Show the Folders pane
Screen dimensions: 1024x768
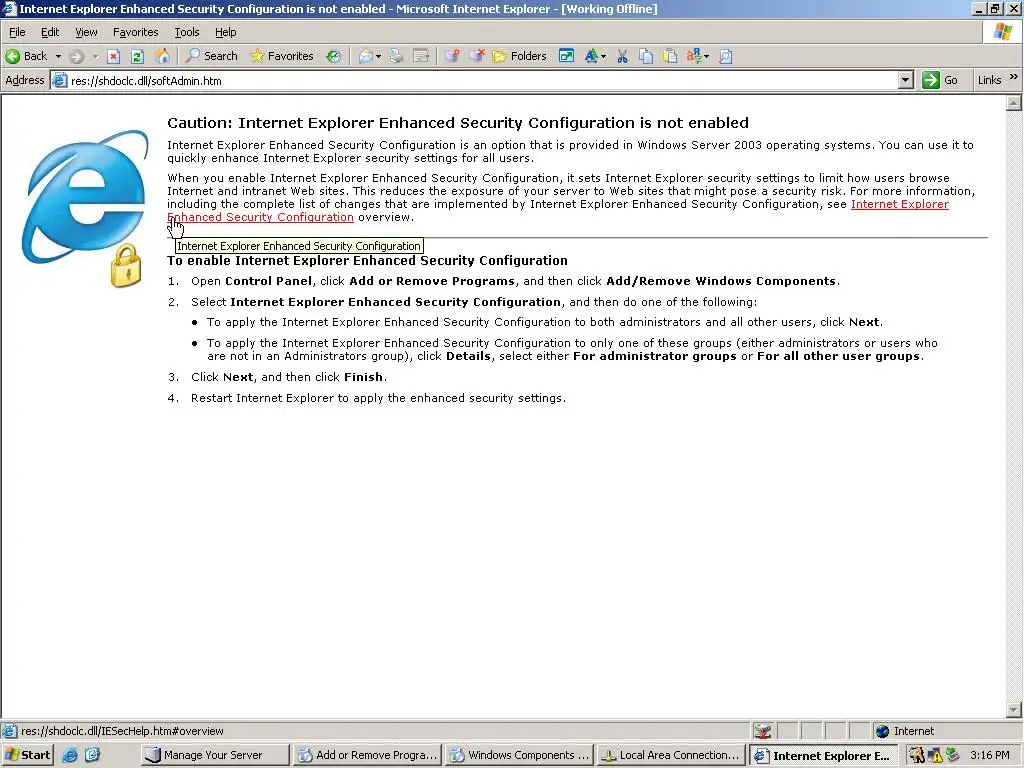click(519, 56)
